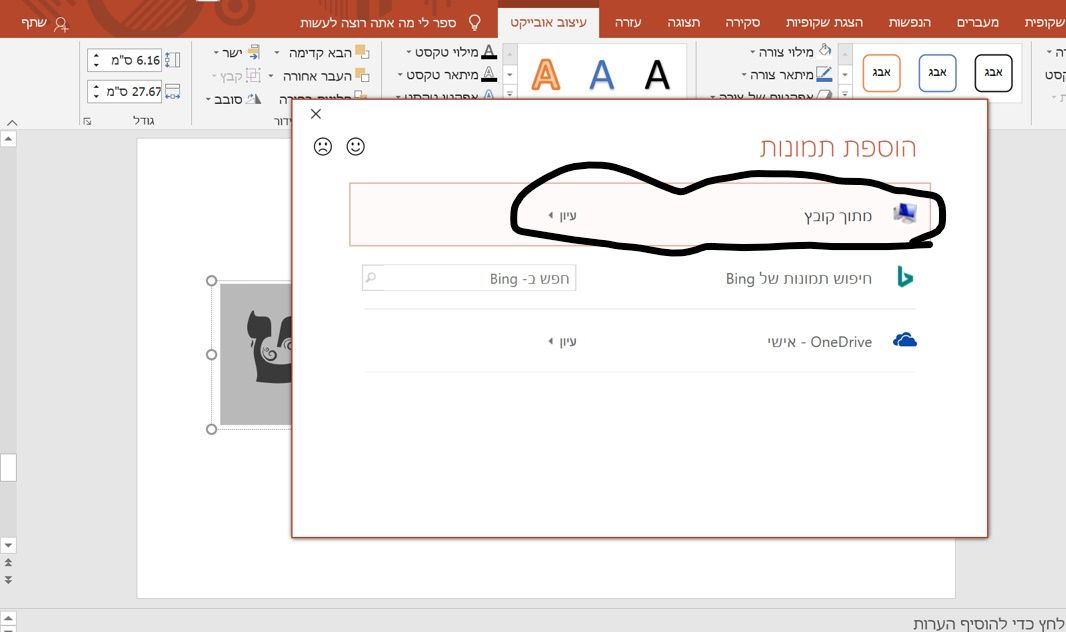Go to next slide via double-down arrow

click(8, 580)
